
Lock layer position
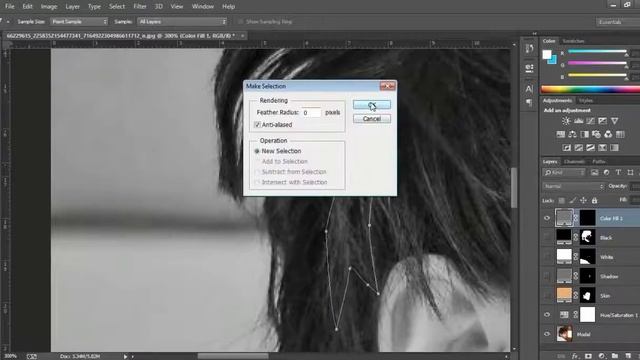click(x=583, y=200)
